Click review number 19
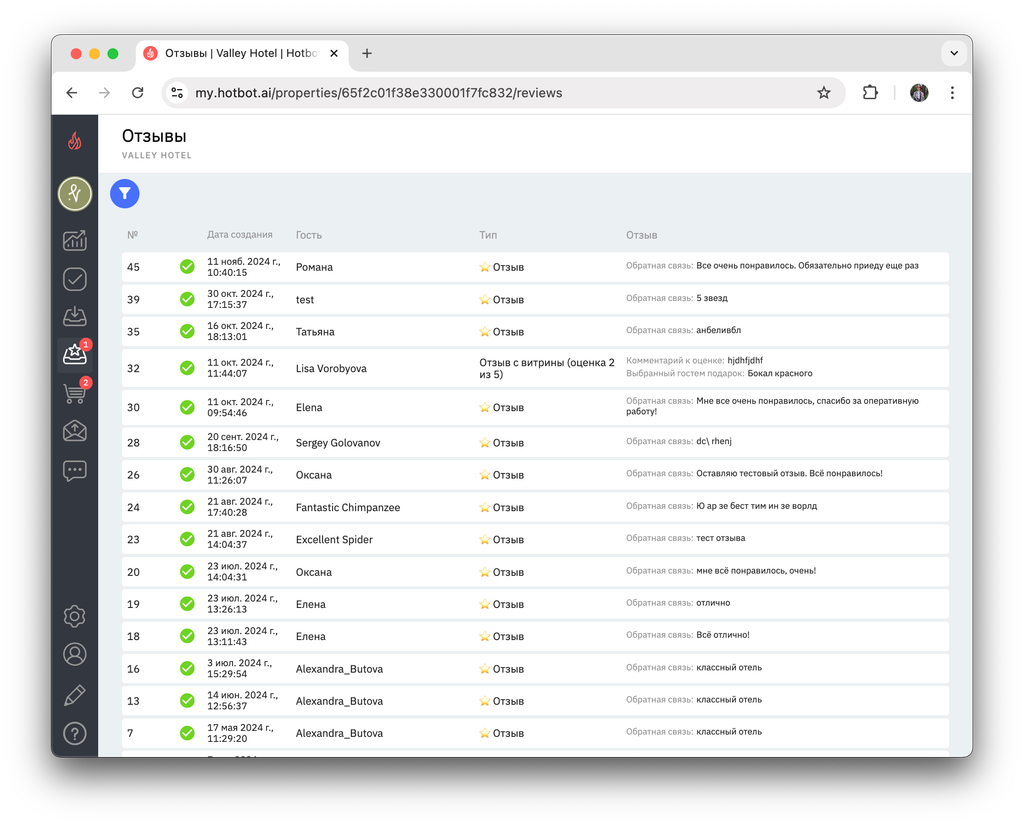1024x825 pixels. tap(133, 604)
